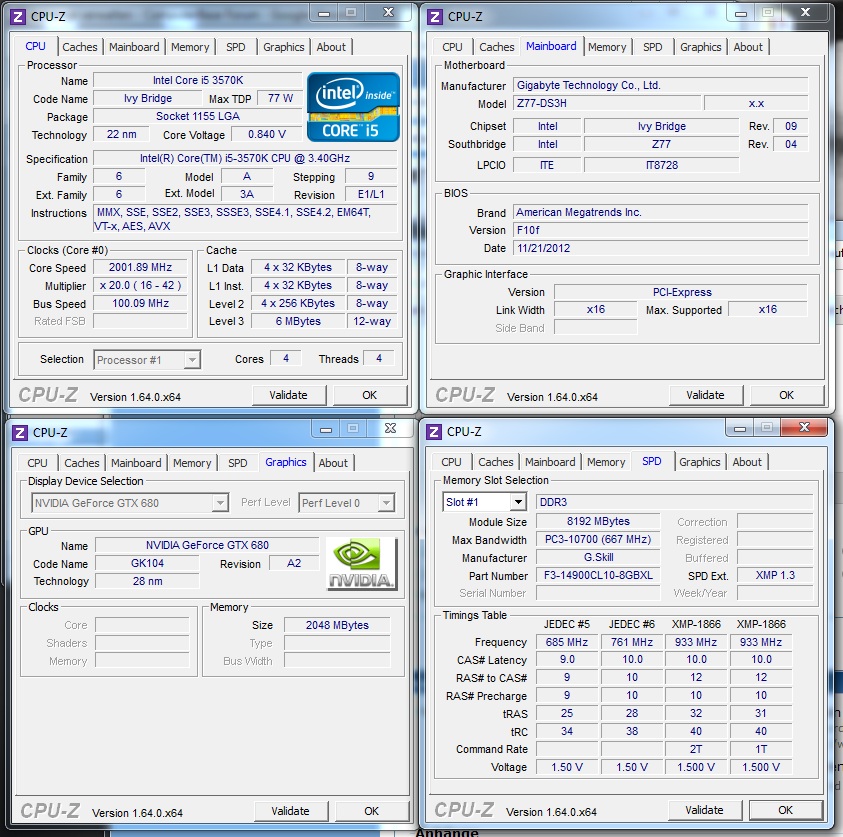Click Validate in the CPU tab window
843x837 pixels.
(289, 395)
